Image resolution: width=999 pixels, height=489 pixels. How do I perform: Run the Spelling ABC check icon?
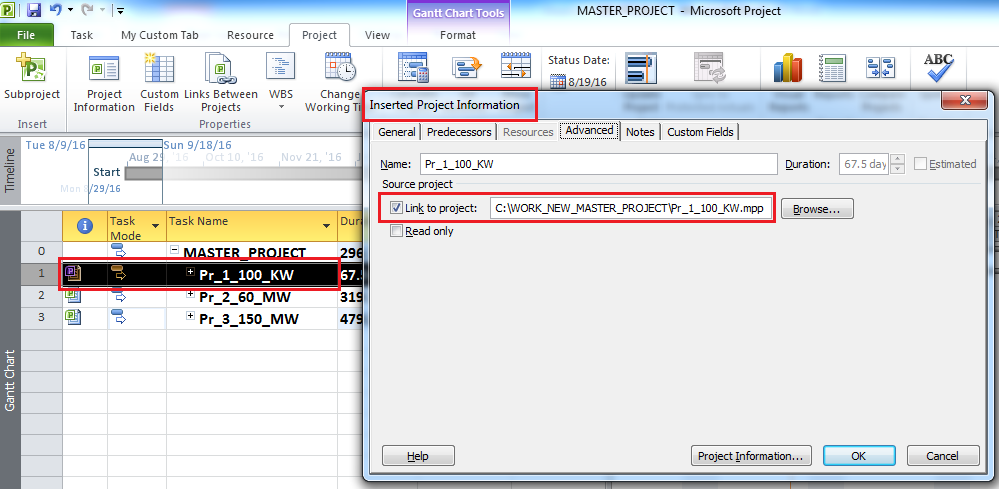[938, 67]
